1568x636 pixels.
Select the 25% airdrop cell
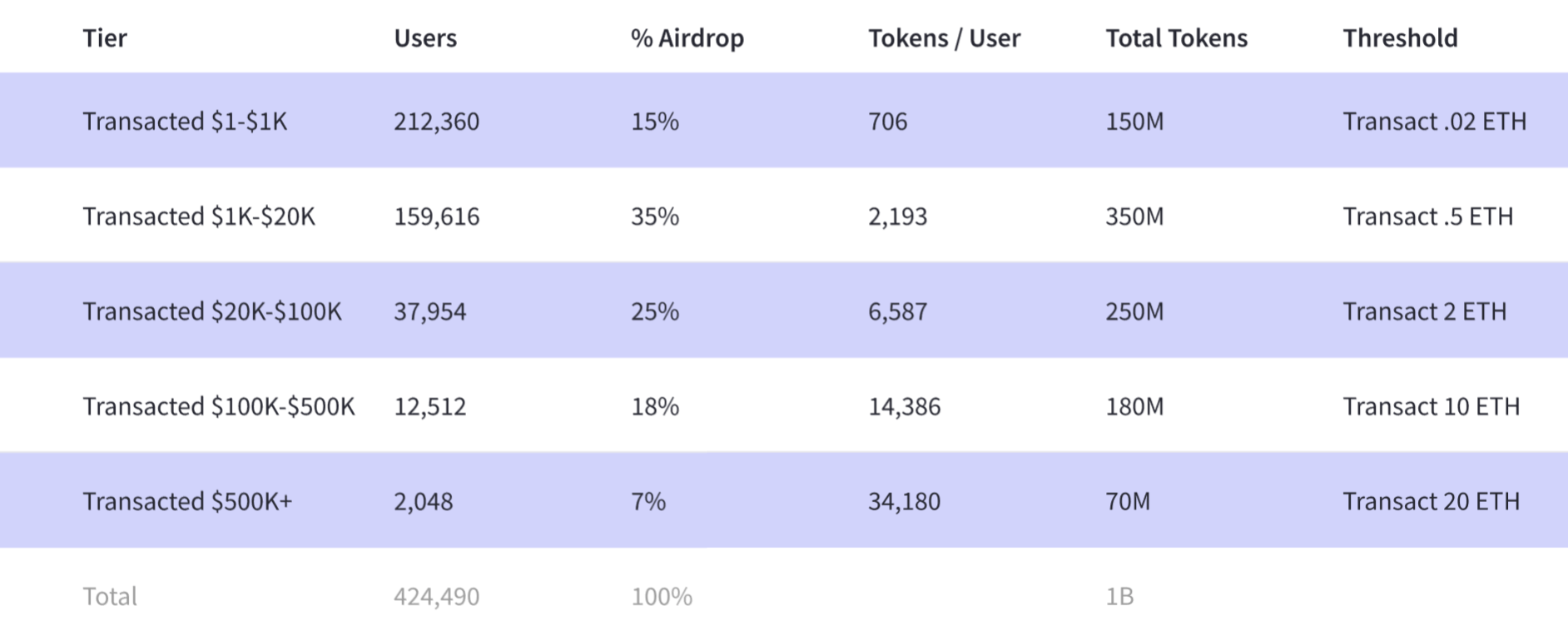coord(655,311)
